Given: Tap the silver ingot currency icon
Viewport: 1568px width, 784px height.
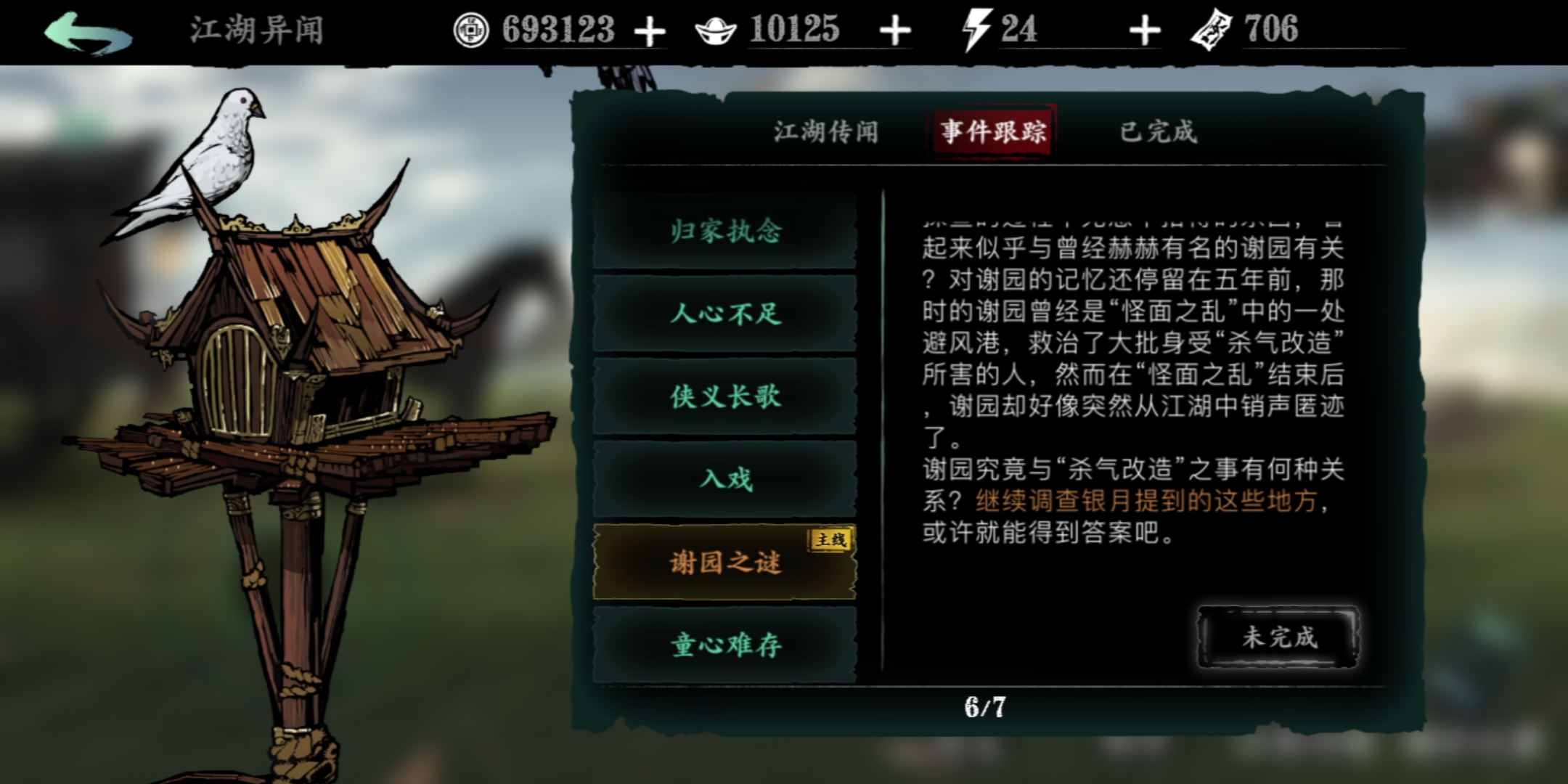Looking at the screenshot, I should pyautogui.click(x=715, y=31).
